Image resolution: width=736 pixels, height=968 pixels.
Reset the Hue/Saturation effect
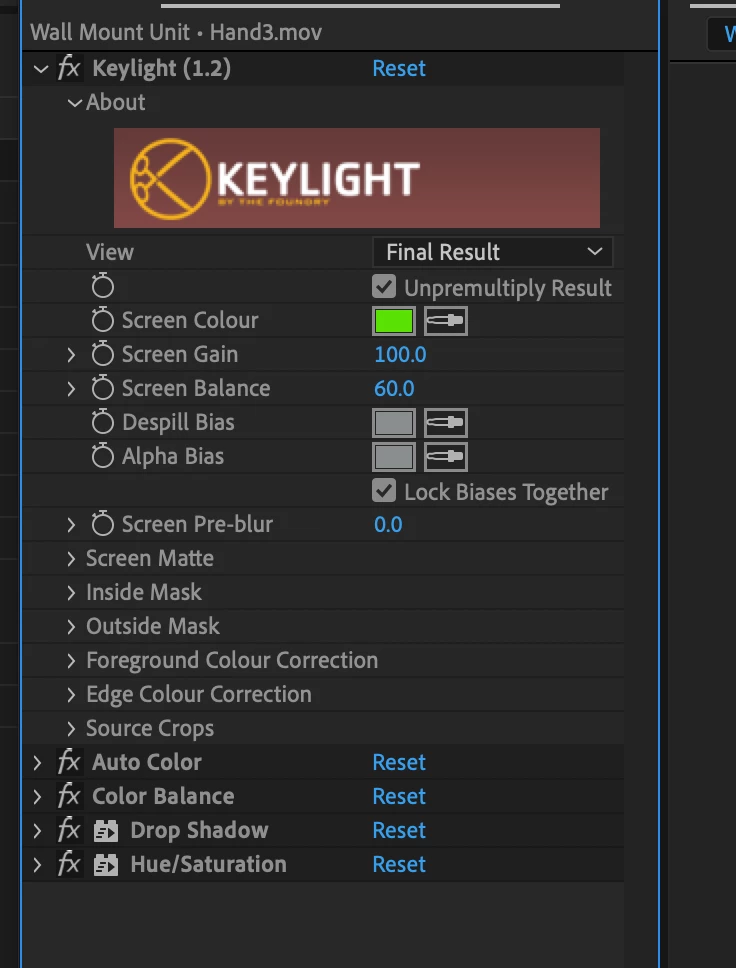399,864
